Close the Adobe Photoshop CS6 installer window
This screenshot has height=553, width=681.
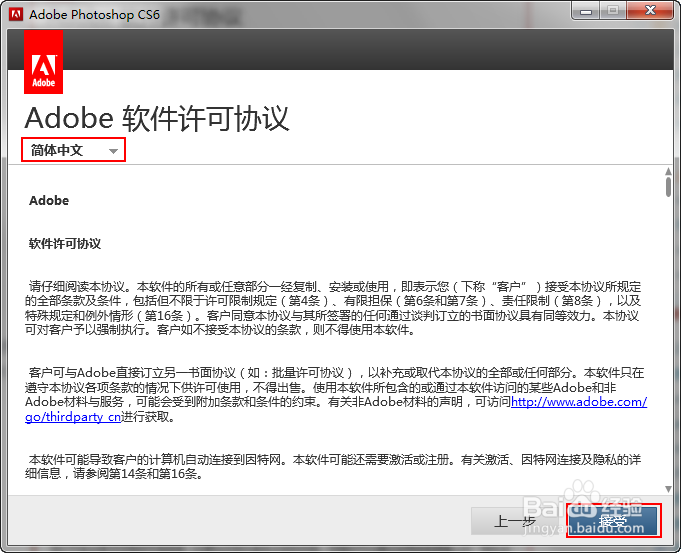tap(650, 11)
